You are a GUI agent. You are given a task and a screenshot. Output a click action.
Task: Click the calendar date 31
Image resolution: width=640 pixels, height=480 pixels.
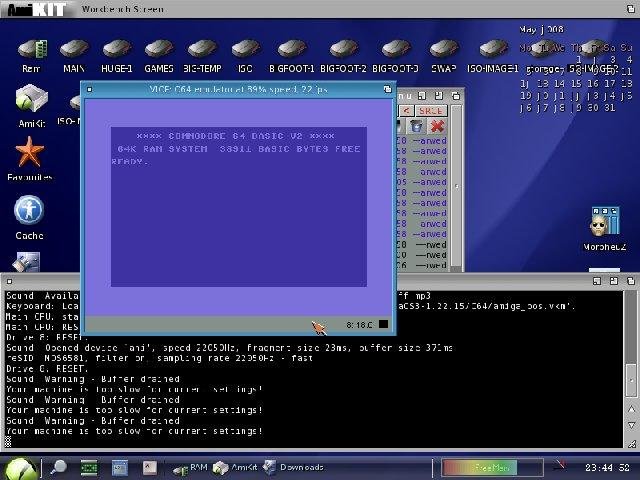tap(609, 108)
